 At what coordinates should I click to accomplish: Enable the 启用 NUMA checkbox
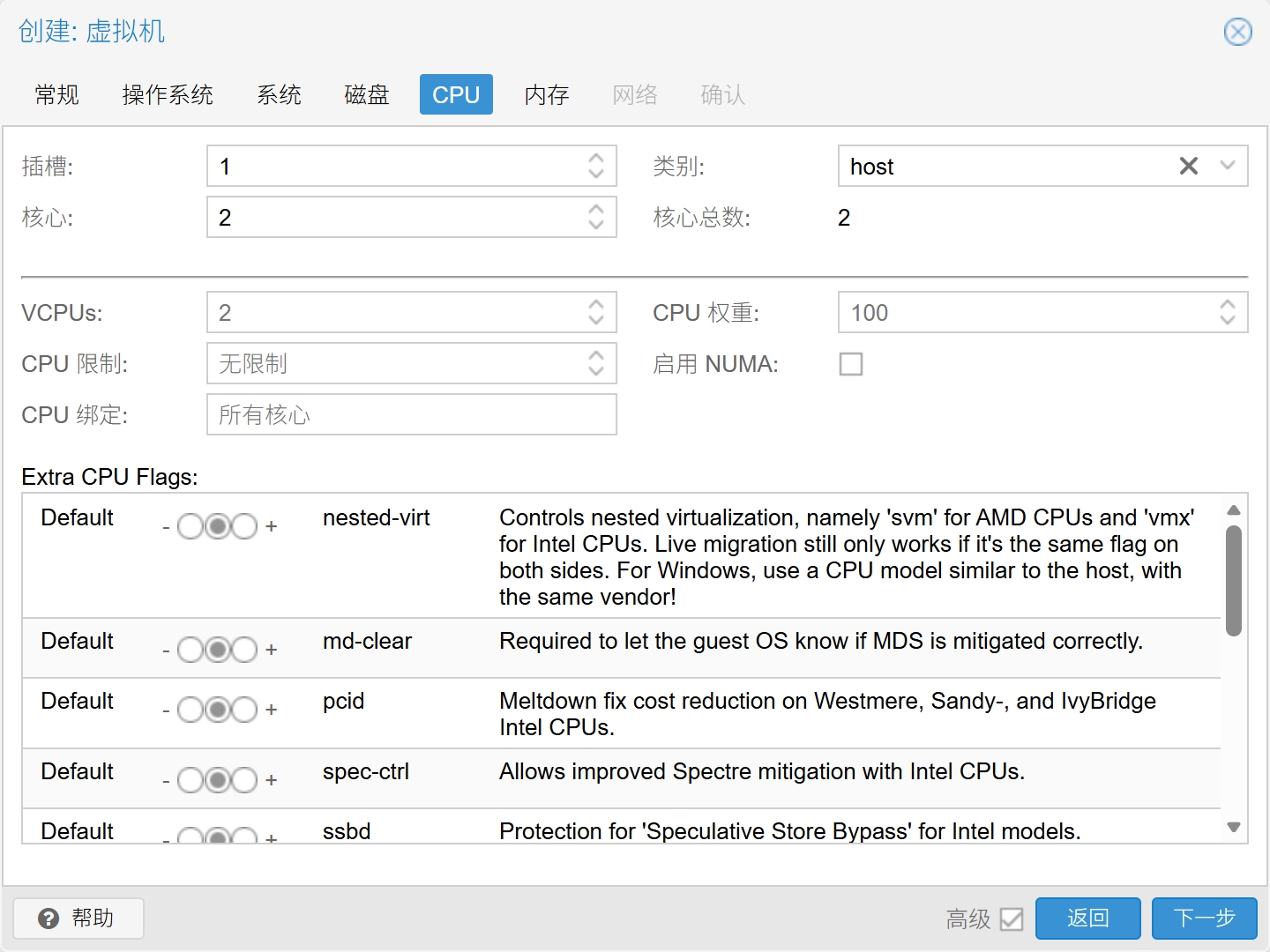(851, 364)
